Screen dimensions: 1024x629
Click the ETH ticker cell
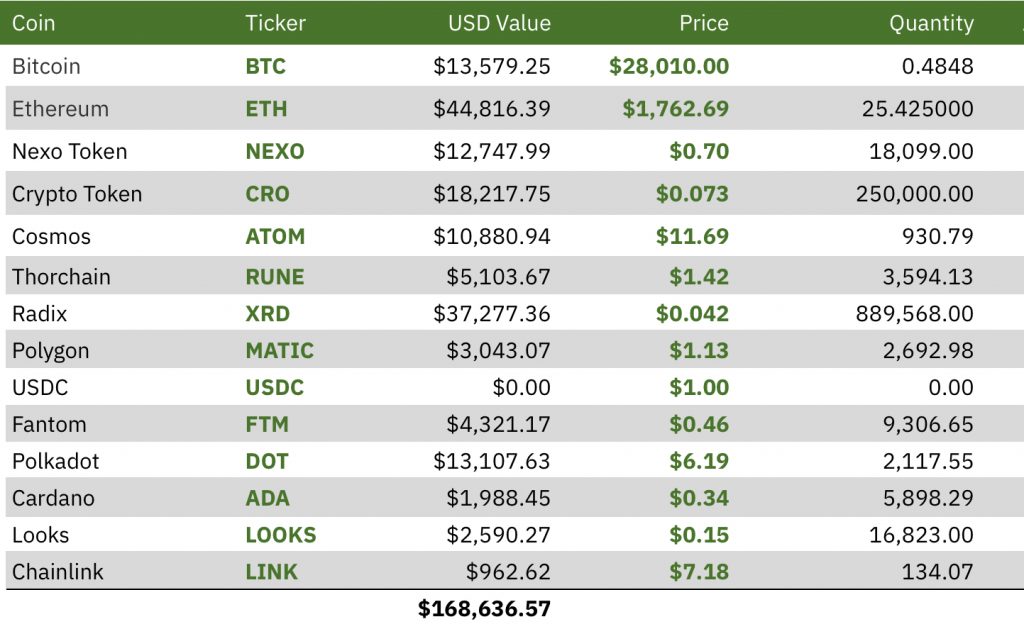tap(266, 108)
